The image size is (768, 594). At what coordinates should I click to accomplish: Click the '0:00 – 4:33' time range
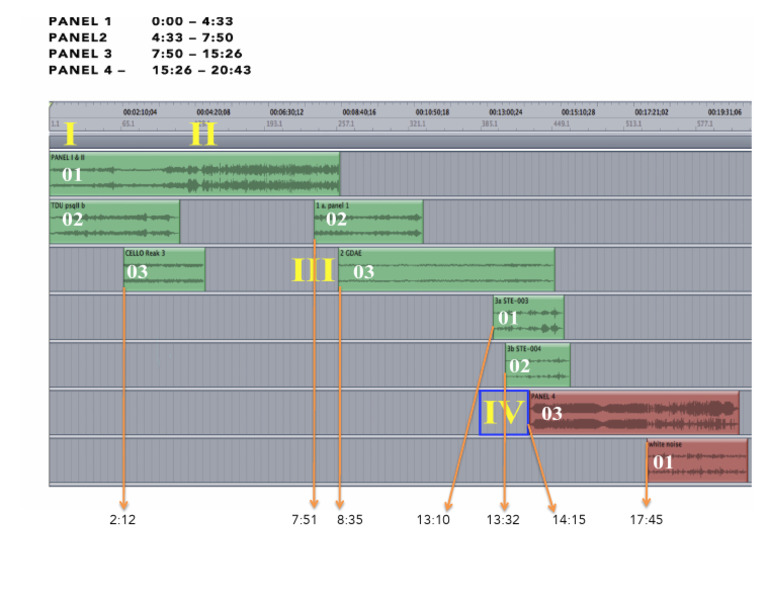[x=192, y=22]
